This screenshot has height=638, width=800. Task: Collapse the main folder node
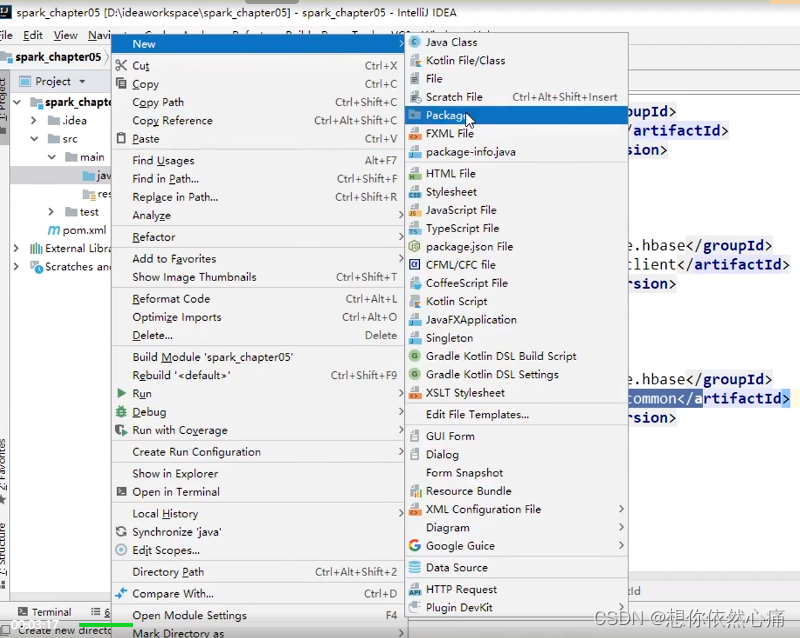(x=52, y=157)
